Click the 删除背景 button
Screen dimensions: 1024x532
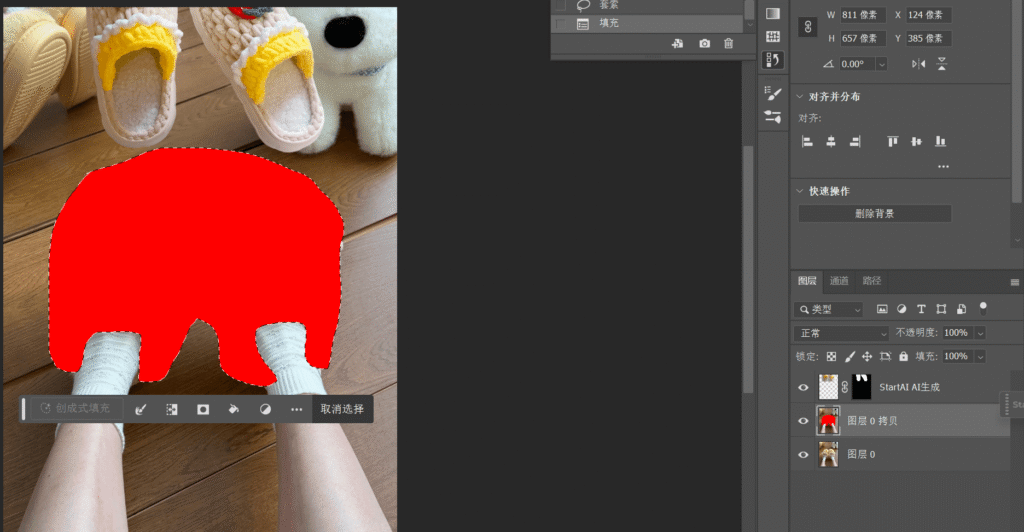874,214
